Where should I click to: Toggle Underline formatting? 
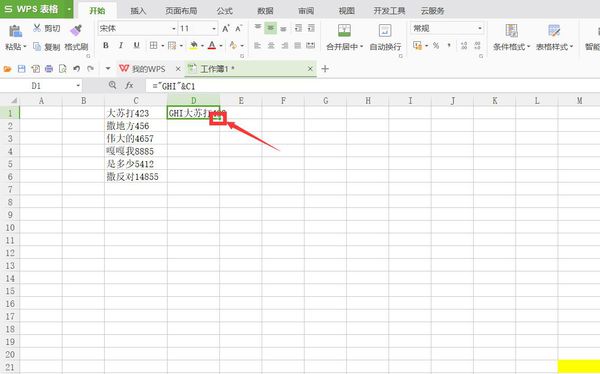136,46
